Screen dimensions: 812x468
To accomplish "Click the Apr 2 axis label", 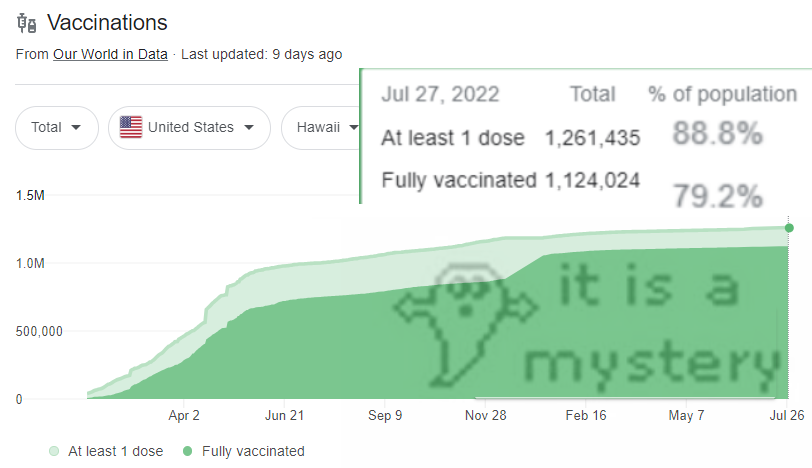I will pos(184,415).
